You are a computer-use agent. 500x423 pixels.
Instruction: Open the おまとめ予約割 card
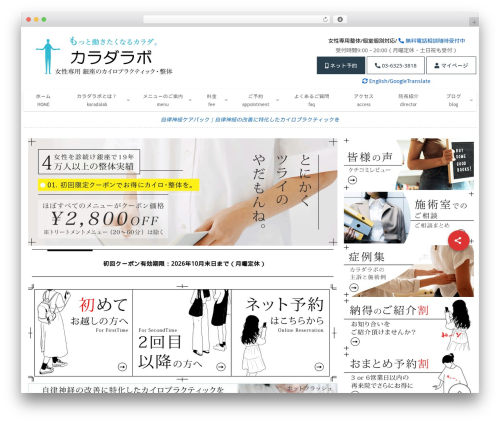pyautogui.click(x=409, y=374)
